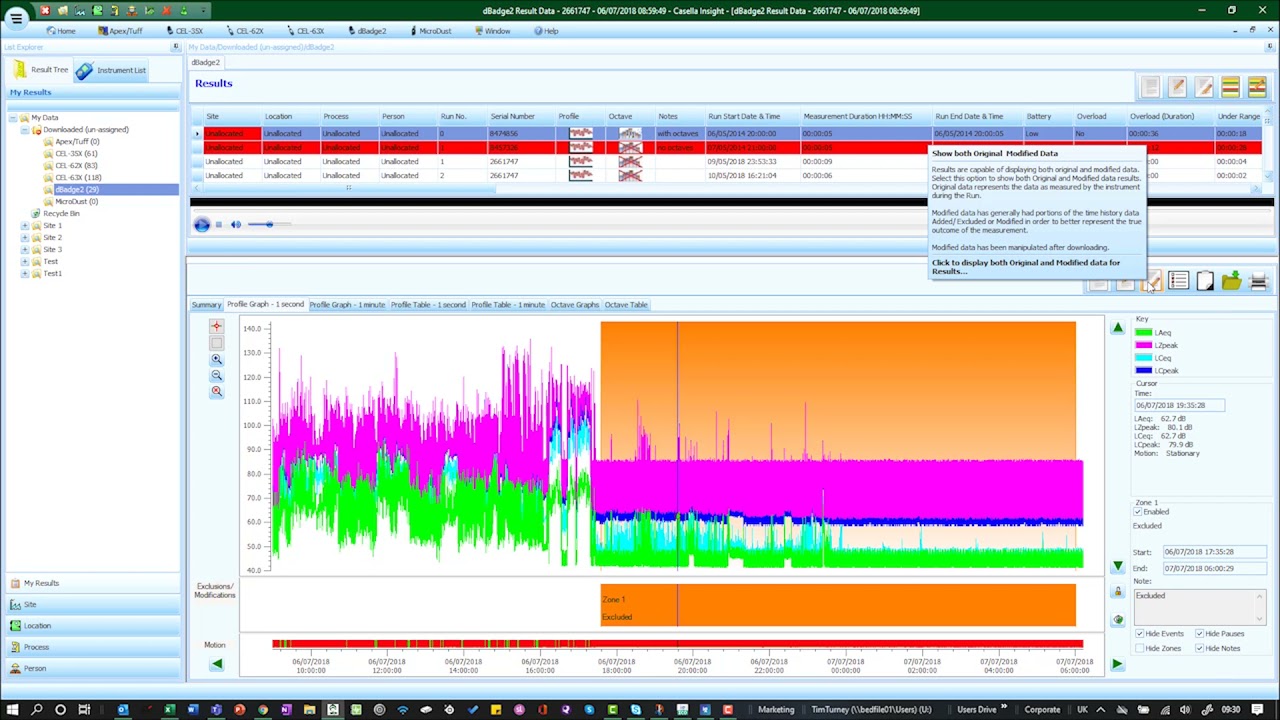Click the audio play button
This screenshot has width=1280, height=720.
(x=202, y=225)
